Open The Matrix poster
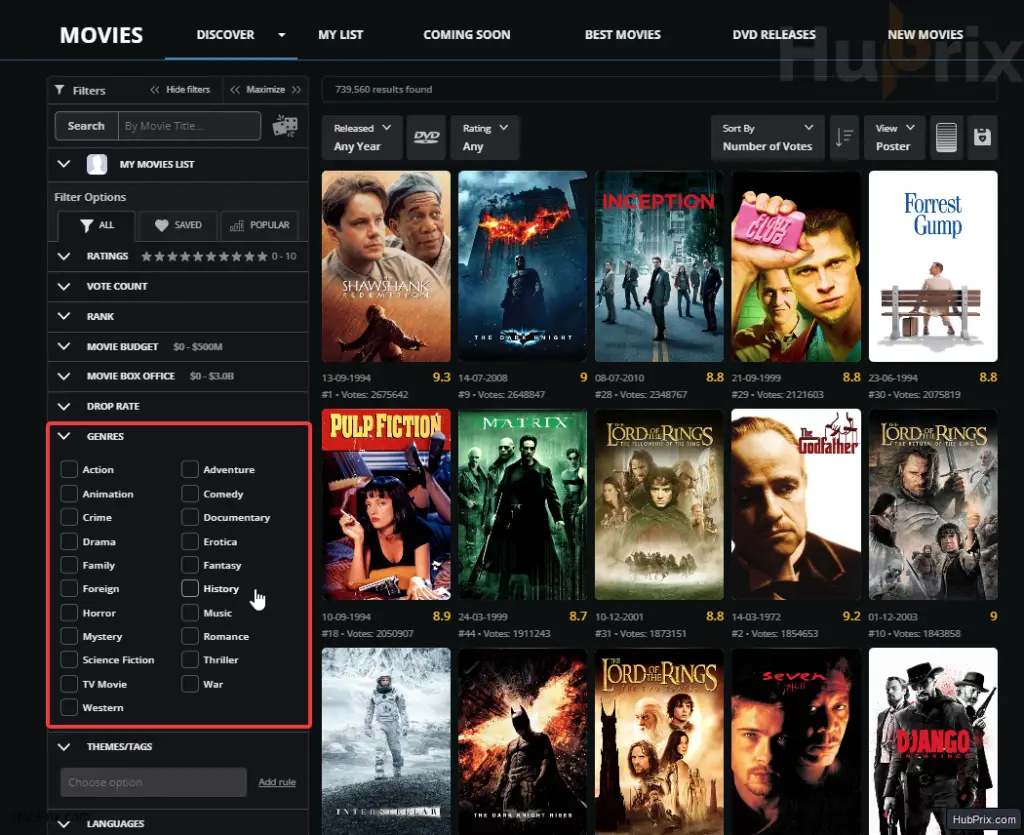Image resolution: width=1024 pixels, height=835 pixels. [x=522, y=505]
